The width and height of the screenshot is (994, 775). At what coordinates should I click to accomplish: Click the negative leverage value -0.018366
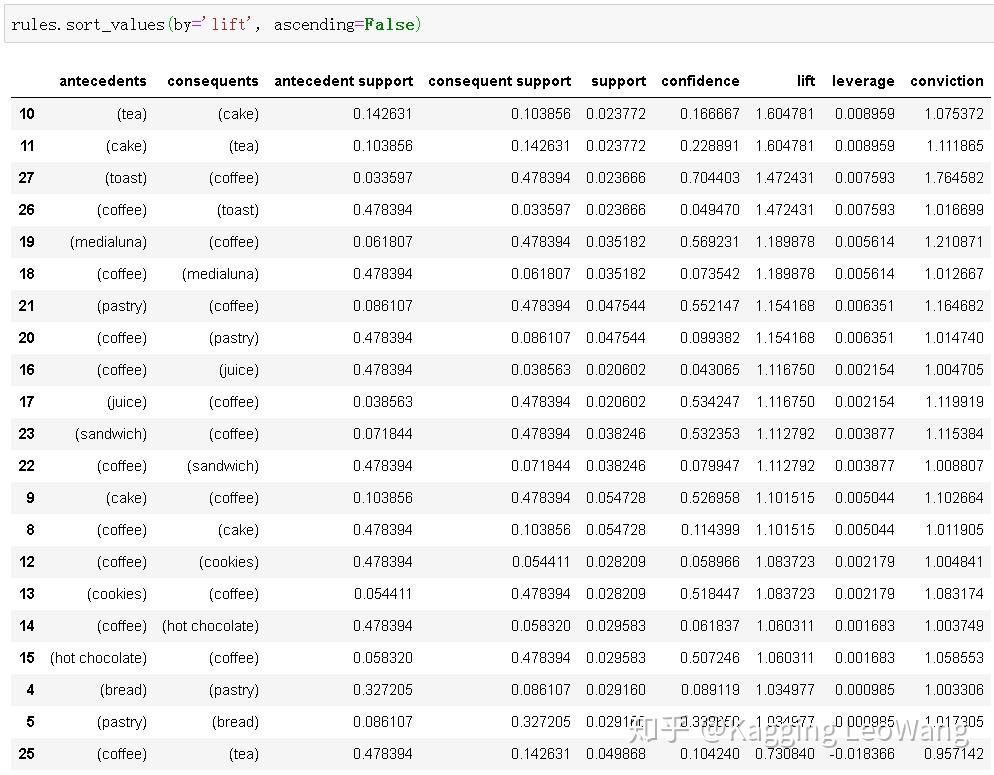point(862,754)
